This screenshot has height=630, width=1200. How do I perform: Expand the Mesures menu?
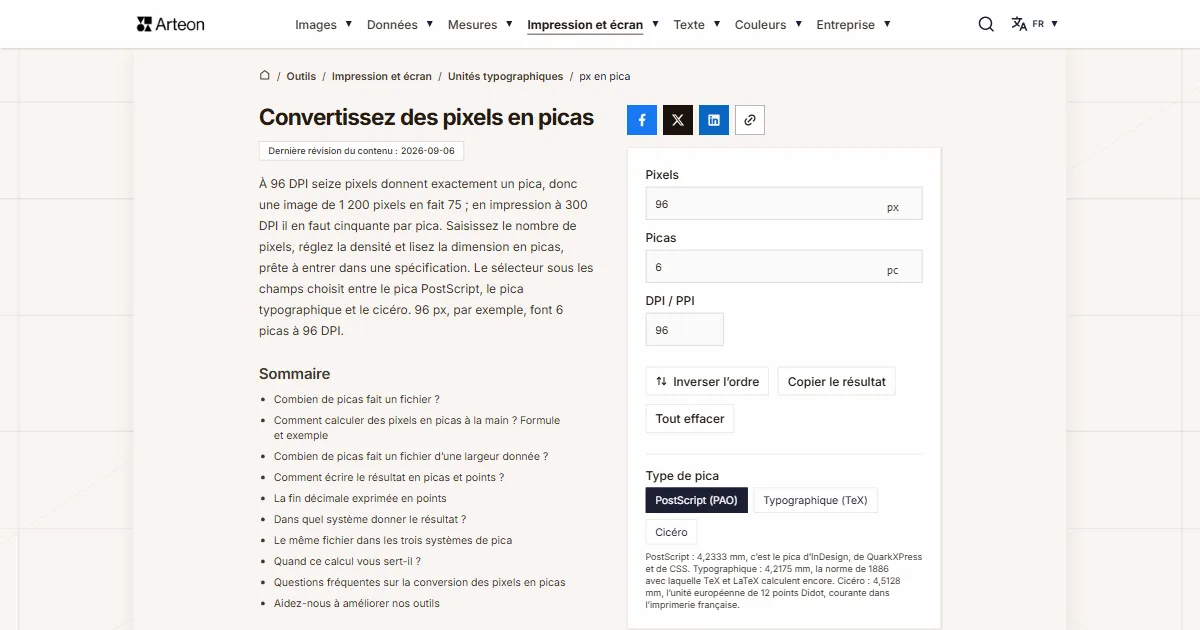pos(480,24)
